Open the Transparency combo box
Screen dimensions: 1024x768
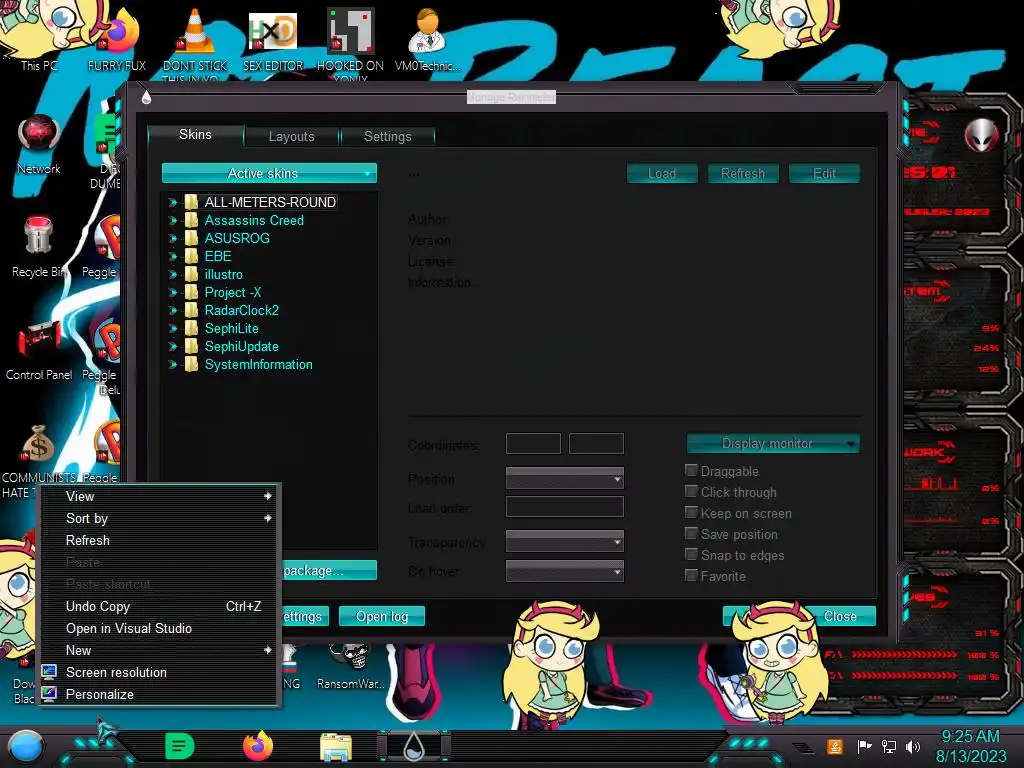pos(565,541)
